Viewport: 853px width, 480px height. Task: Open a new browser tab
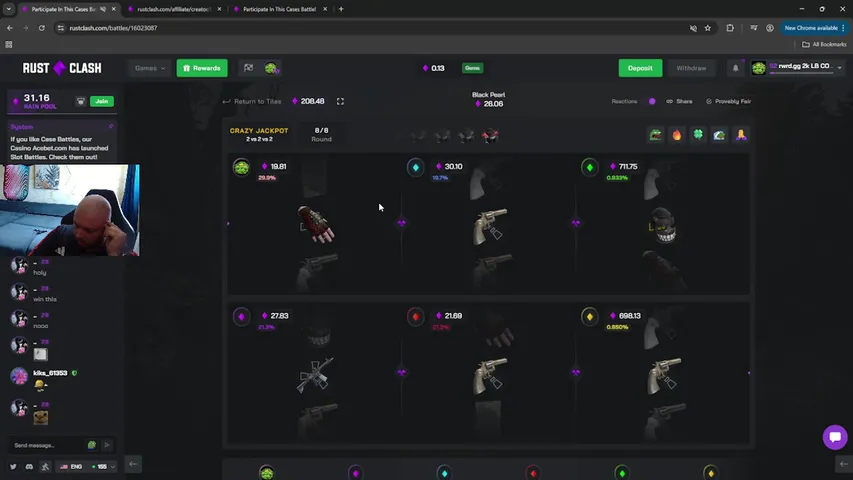tap(341, 9)
